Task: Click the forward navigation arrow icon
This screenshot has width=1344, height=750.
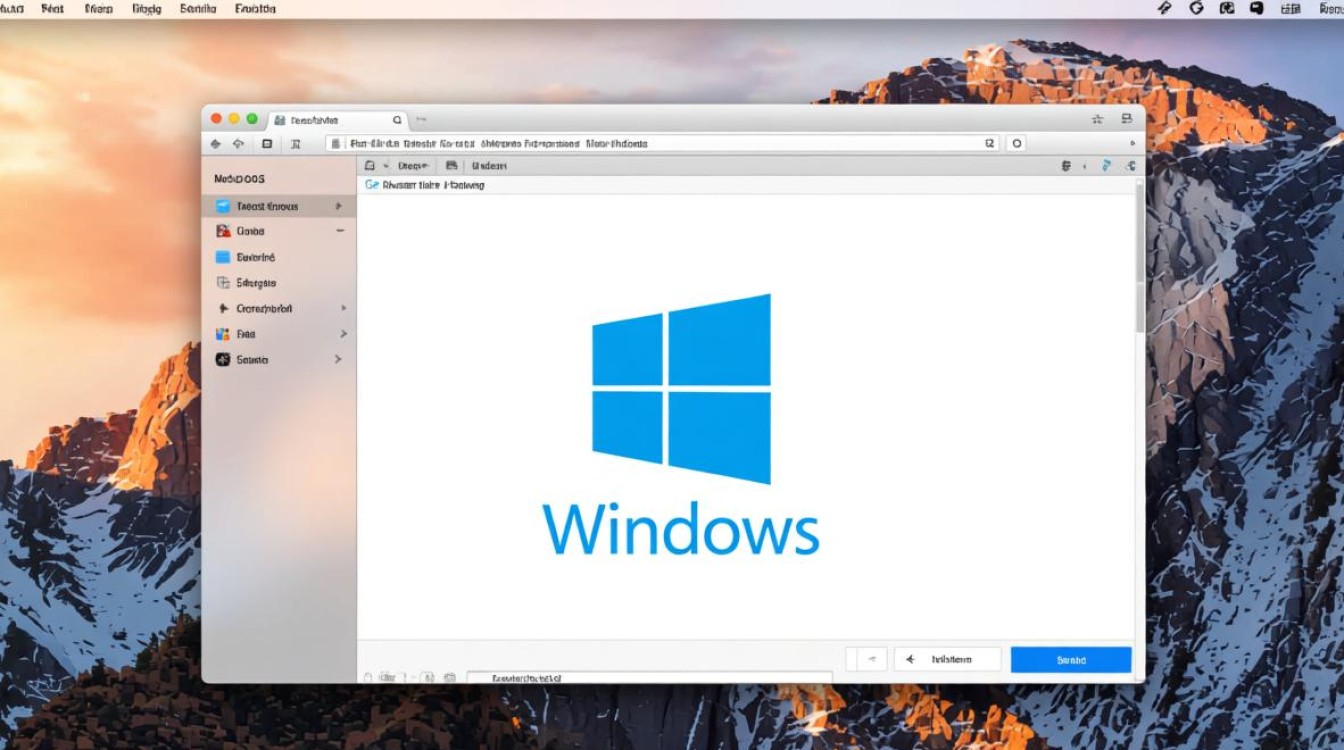Action: 240,143
